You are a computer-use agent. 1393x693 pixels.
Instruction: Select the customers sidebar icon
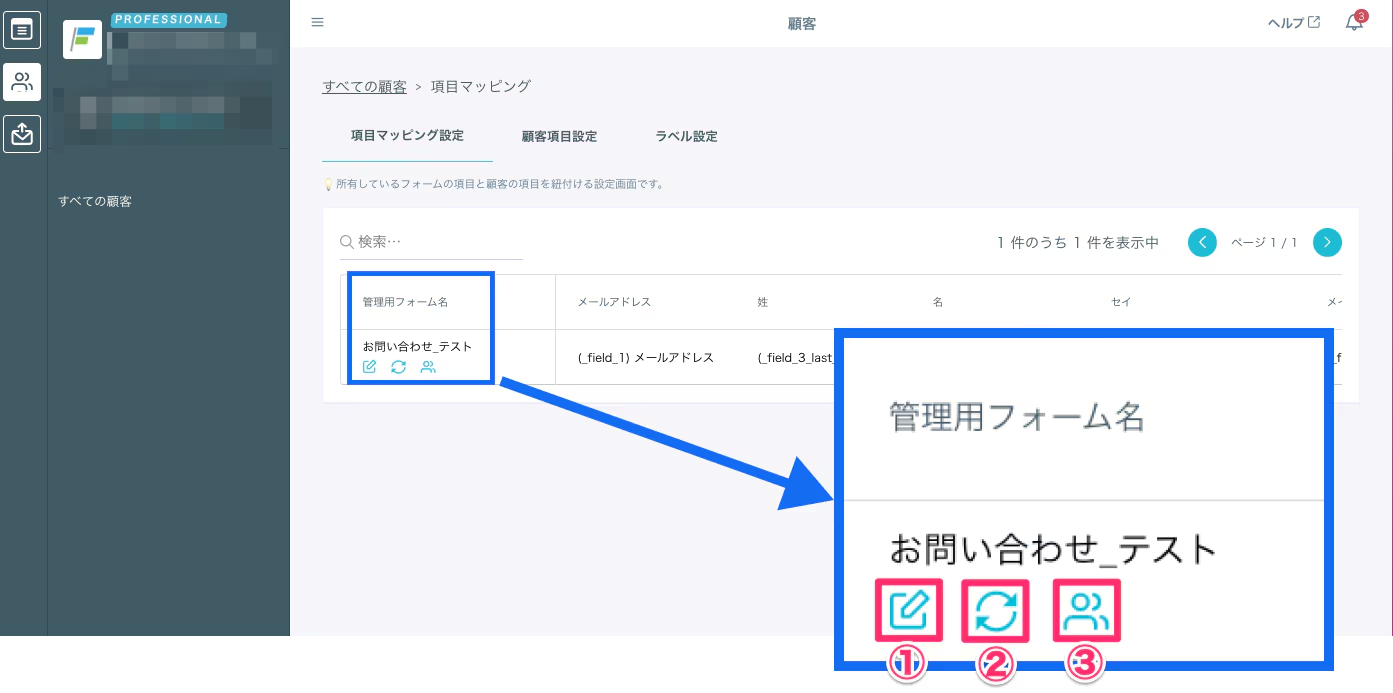[22, 82]
